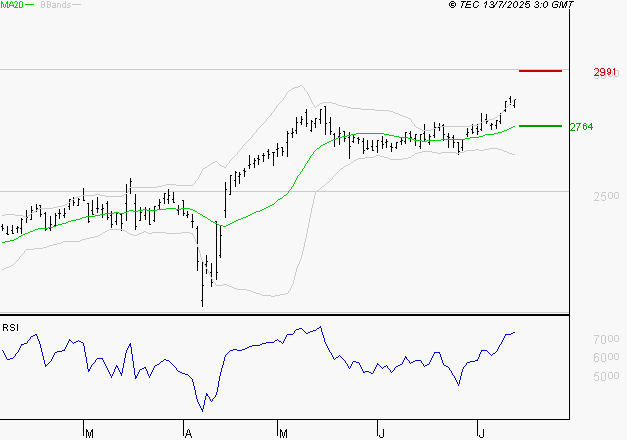Image resolution: width=627 pixels, height=440 pixels.
Task: Click the second M month marker on time axis
Action: (x=283, y=434)
